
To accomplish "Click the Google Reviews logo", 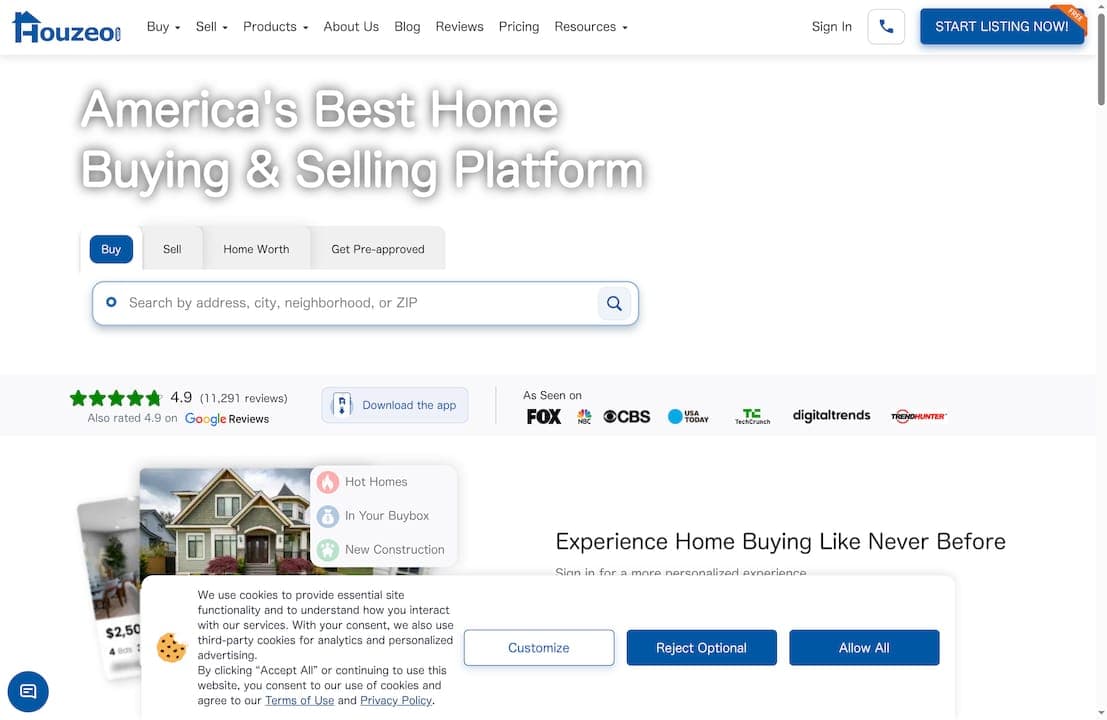I will coord(227,419).
